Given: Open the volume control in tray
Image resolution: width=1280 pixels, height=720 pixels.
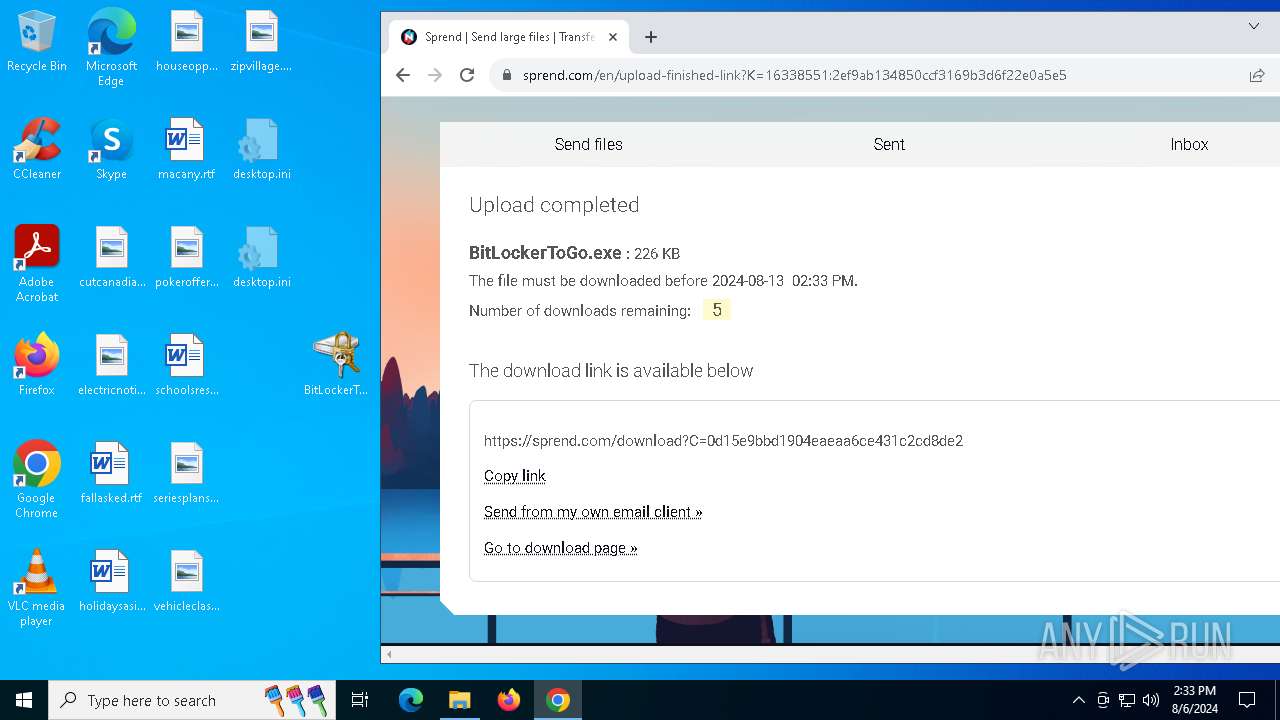Looking at the screenshot, I should click(1151, 700).
